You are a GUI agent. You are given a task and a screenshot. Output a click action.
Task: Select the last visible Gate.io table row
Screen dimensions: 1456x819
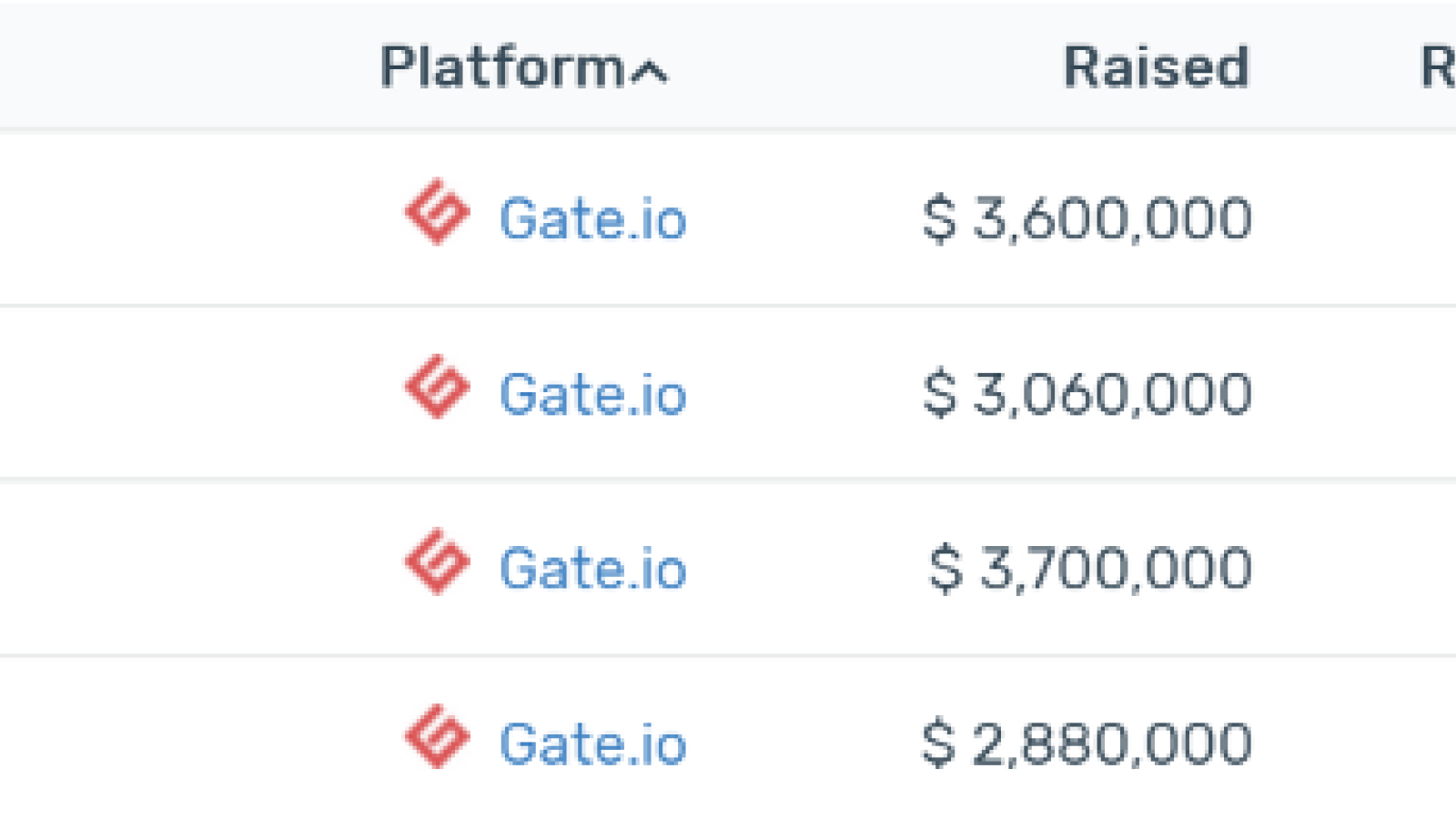[x=728, y=738]
